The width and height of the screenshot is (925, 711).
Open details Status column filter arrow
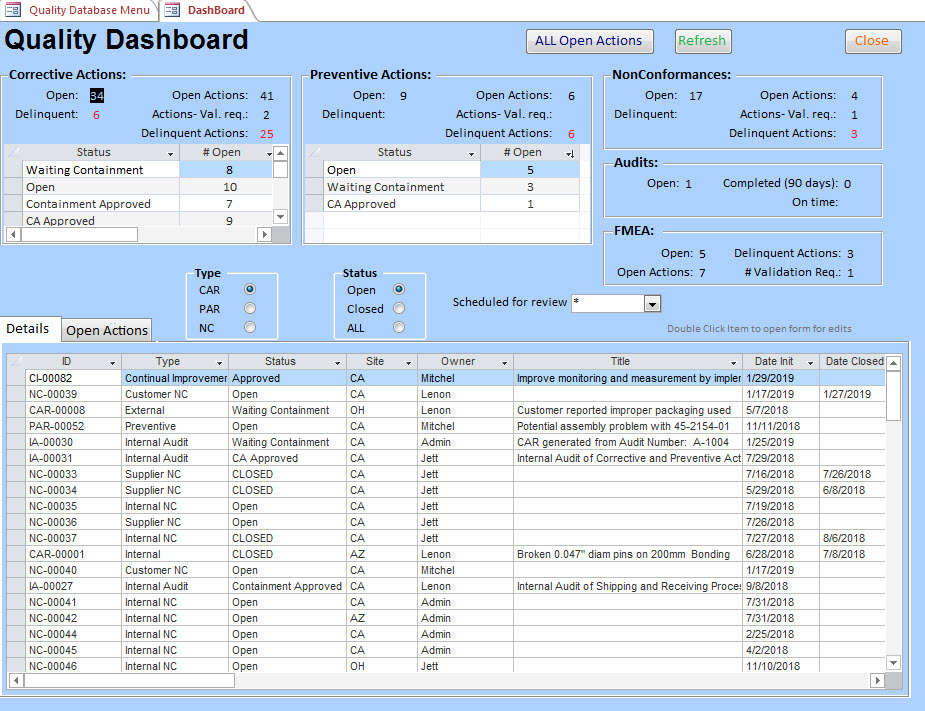[337, 362]
